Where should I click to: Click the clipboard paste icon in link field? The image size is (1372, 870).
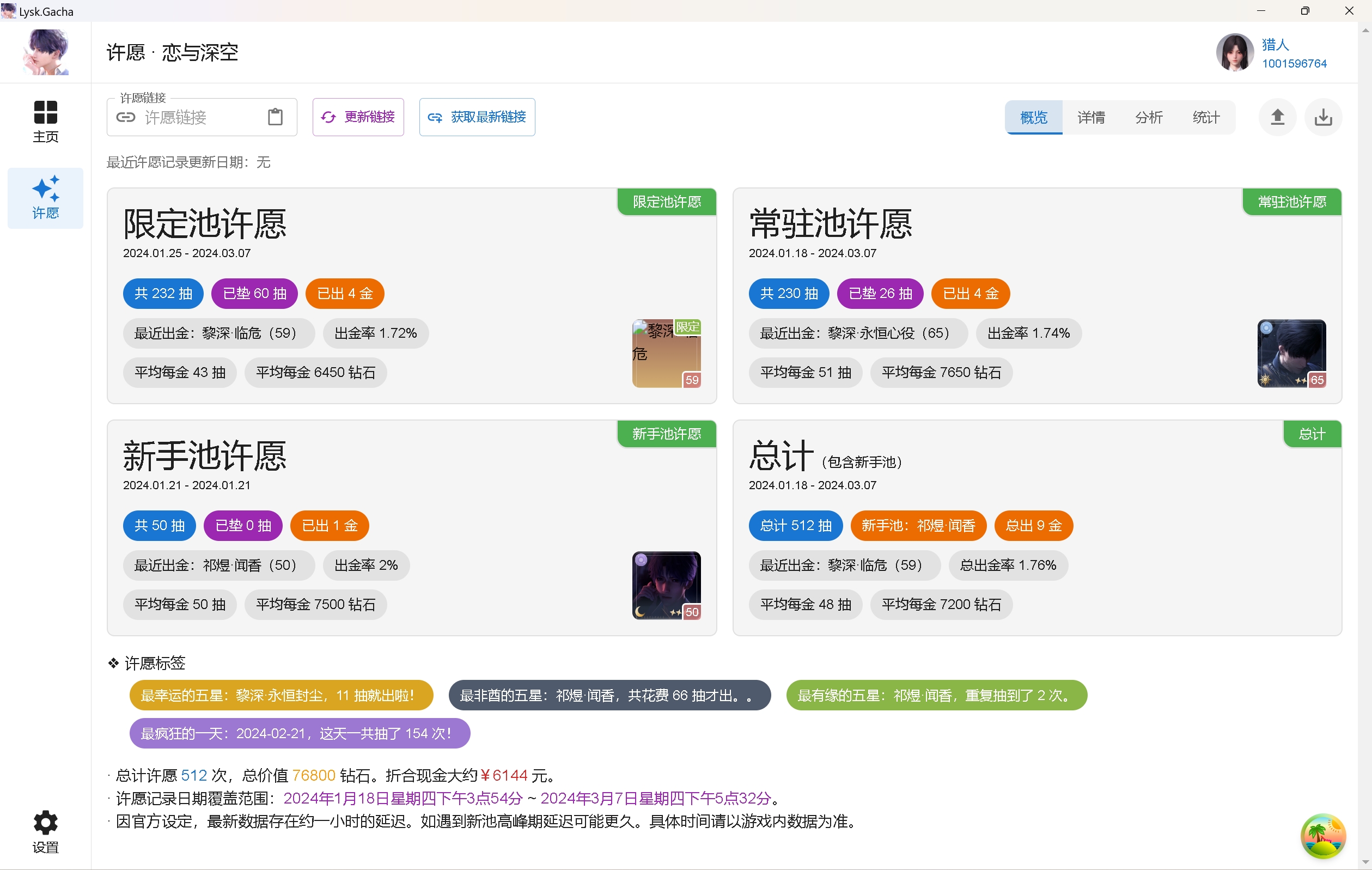click(x=275, y=117)
